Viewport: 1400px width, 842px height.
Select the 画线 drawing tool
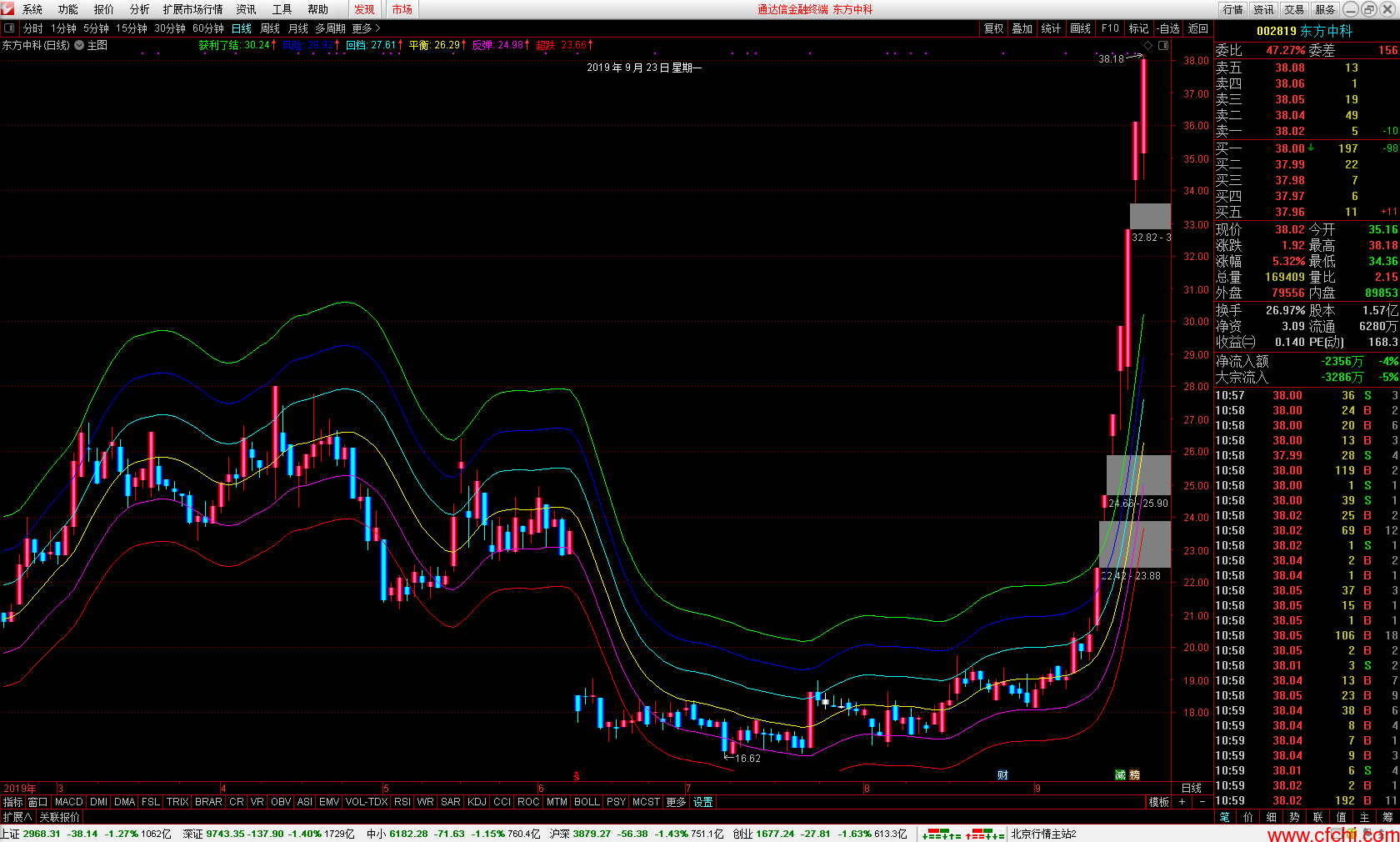coord(1081,28)
